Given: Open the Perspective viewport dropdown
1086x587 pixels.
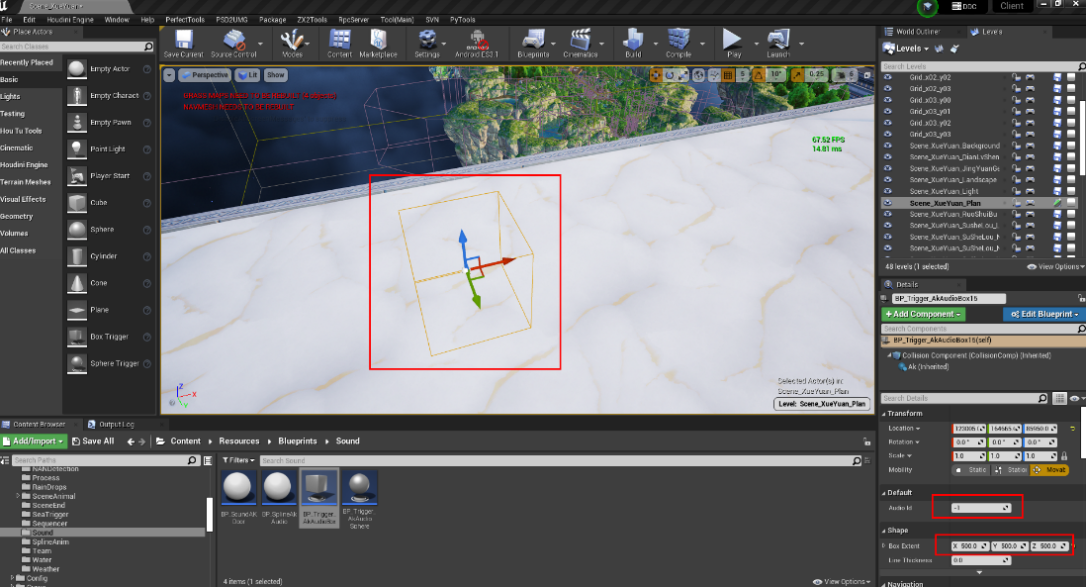Looking at the screenshot, I should click(x=205, y=75).
